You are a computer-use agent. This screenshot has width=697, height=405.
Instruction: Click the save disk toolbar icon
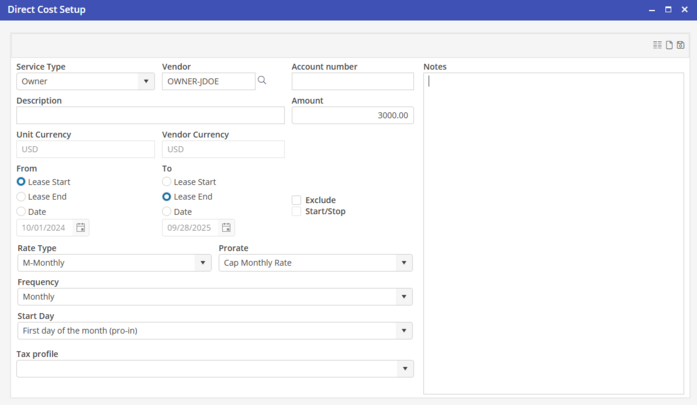[681, 45]
